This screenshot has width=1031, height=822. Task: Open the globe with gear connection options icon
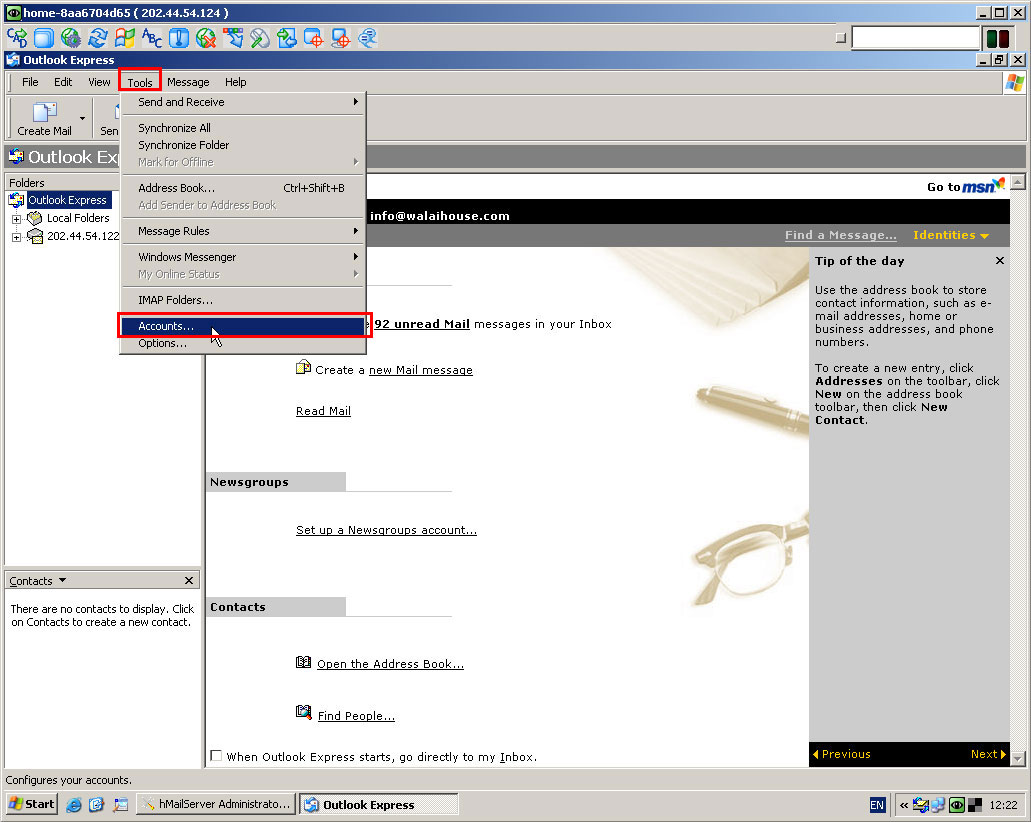pos(70,38)
